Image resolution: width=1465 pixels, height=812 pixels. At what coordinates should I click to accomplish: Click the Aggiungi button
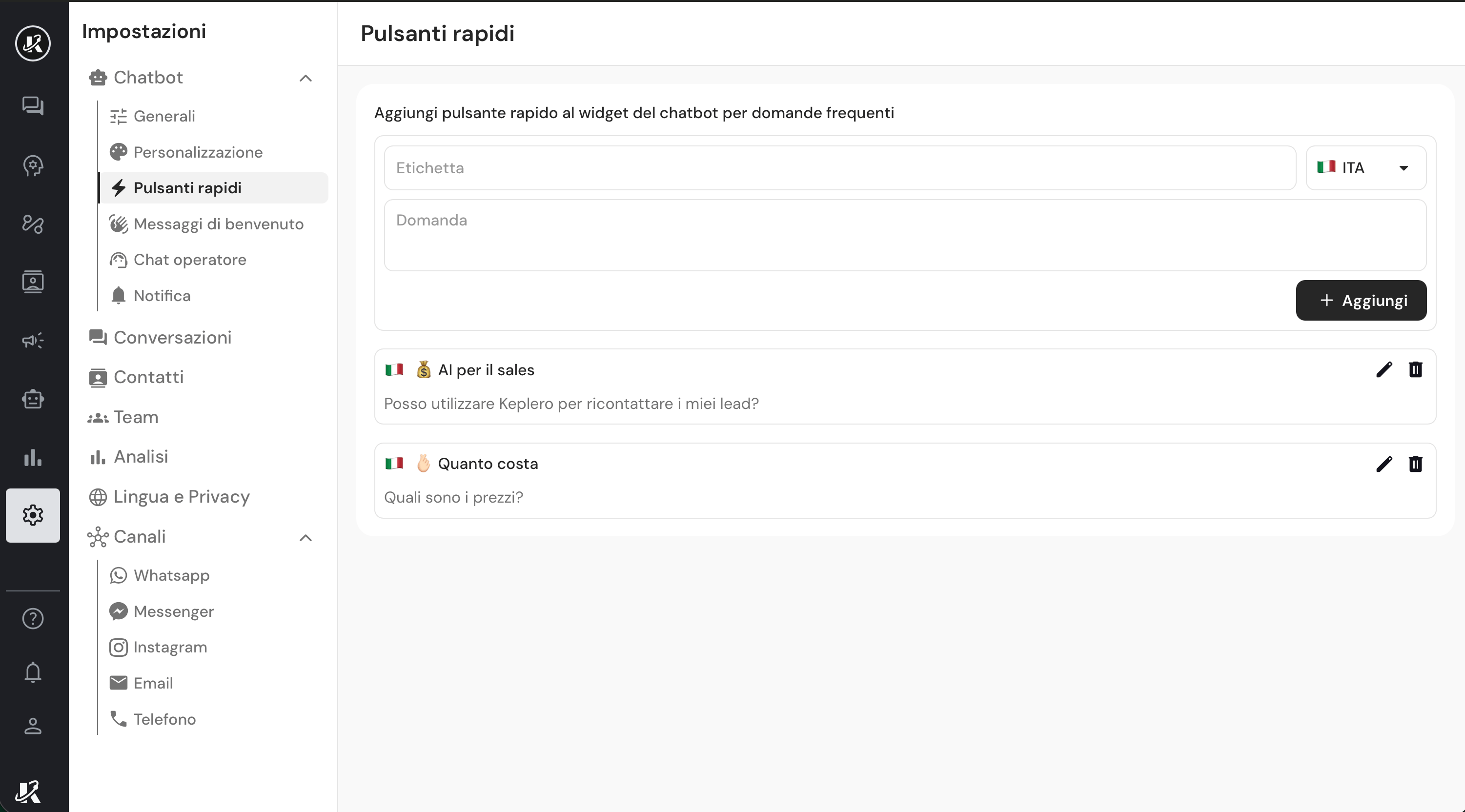point(1361,300)
